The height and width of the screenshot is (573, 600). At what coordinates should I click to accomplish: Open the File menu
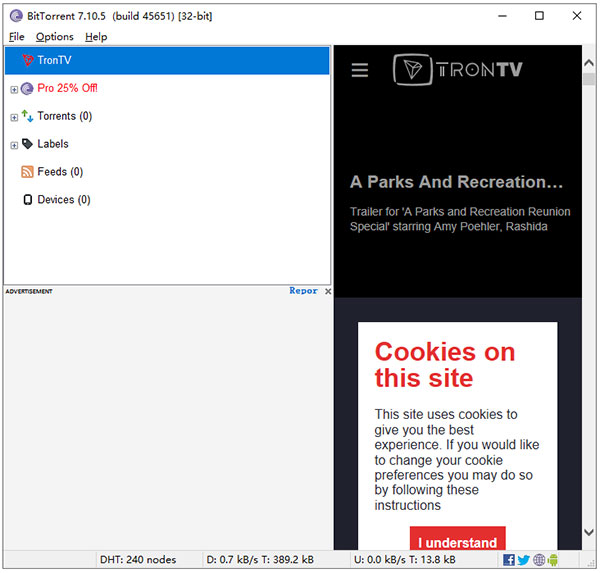(x=16, y=37)
